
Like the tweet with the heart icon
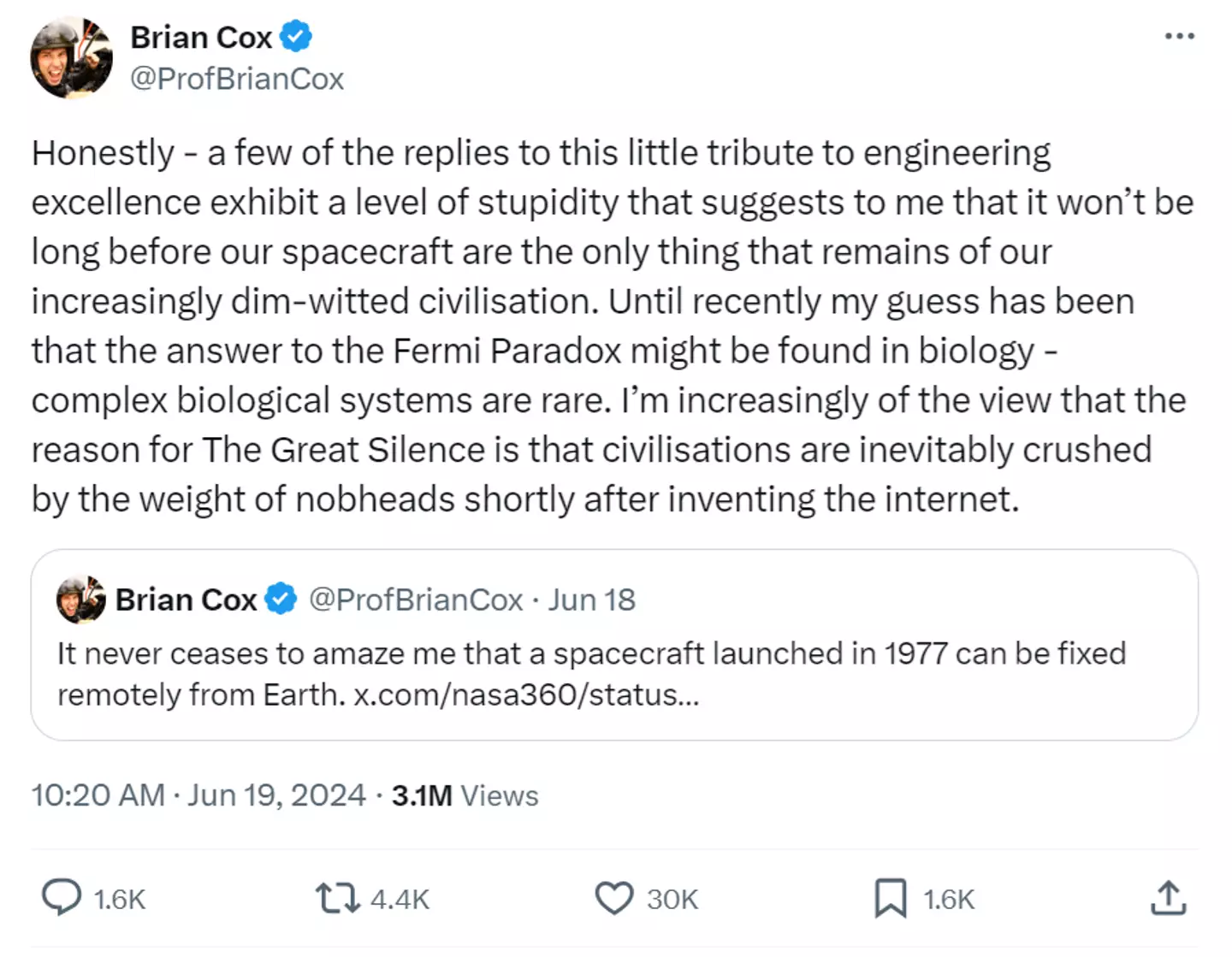pos(614,899)
